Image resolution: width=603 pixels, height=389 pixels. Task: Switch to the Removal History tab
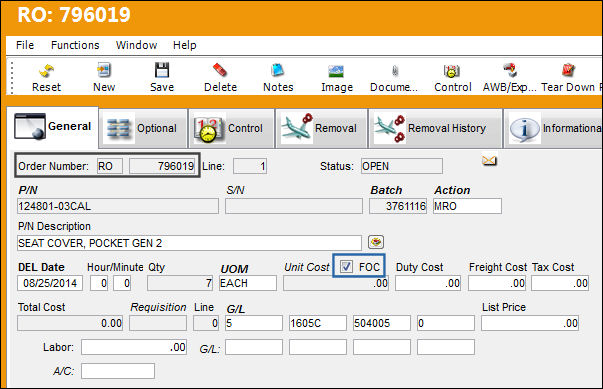click(x=435, y=128)
